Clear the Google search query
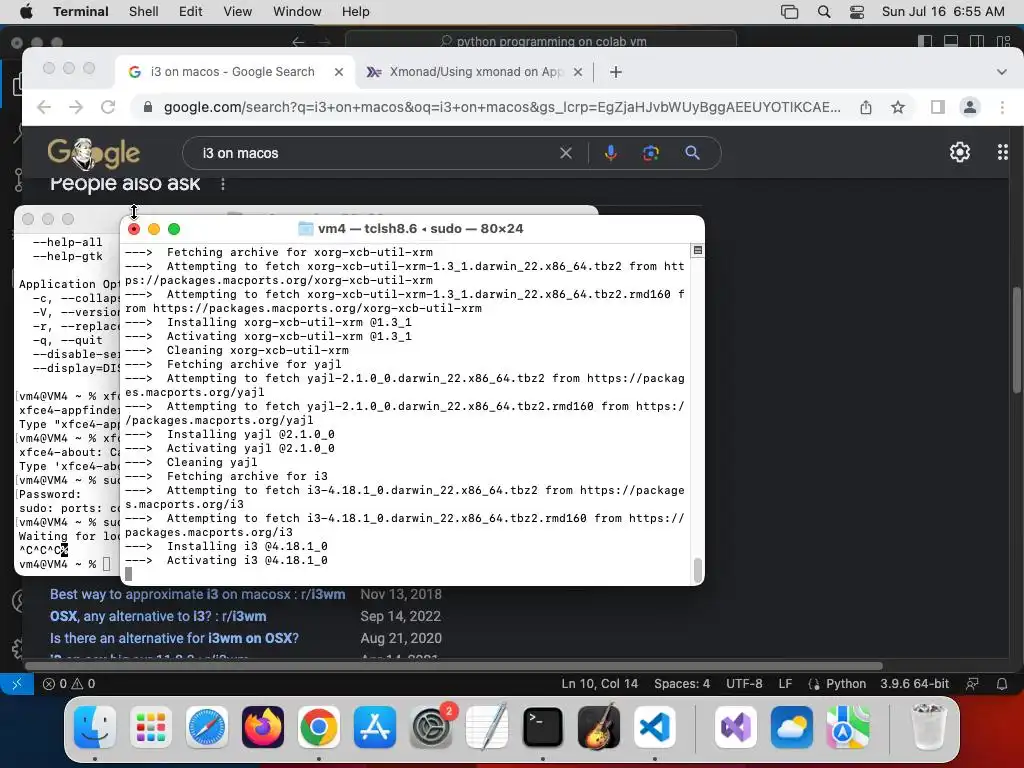Viewport: 1024px width, 768px height. [x=566, y=153]
